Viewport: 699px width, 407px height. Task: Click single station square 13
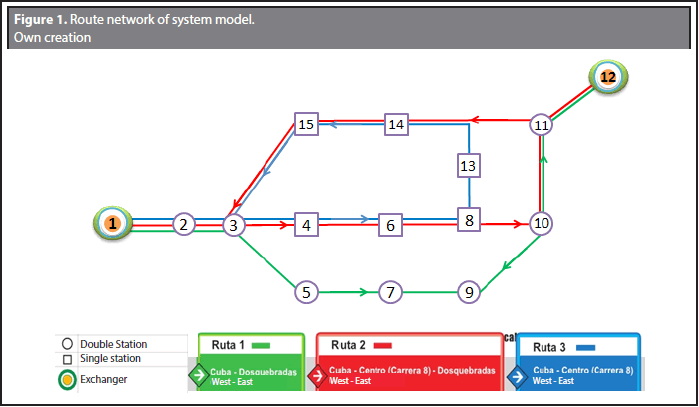click(469, 164)
